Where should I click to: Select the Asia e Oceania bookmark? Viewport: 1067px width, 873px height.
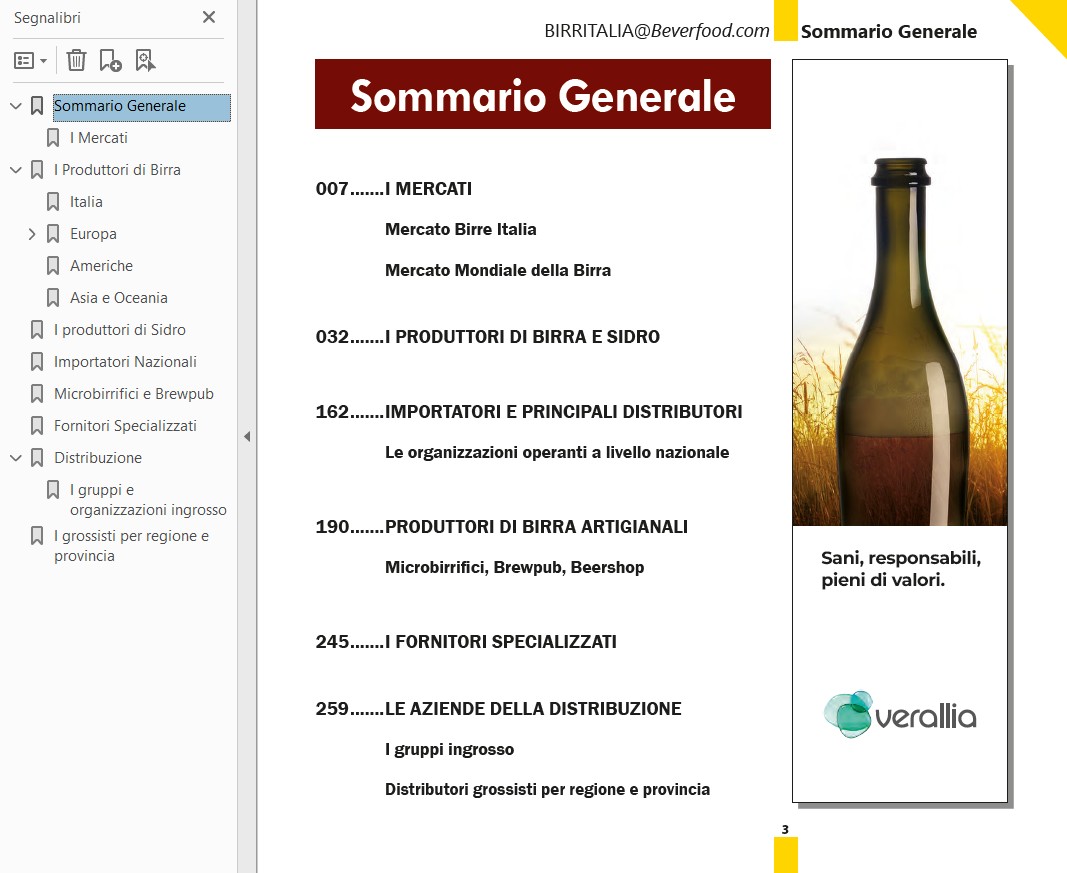(118, 298)
